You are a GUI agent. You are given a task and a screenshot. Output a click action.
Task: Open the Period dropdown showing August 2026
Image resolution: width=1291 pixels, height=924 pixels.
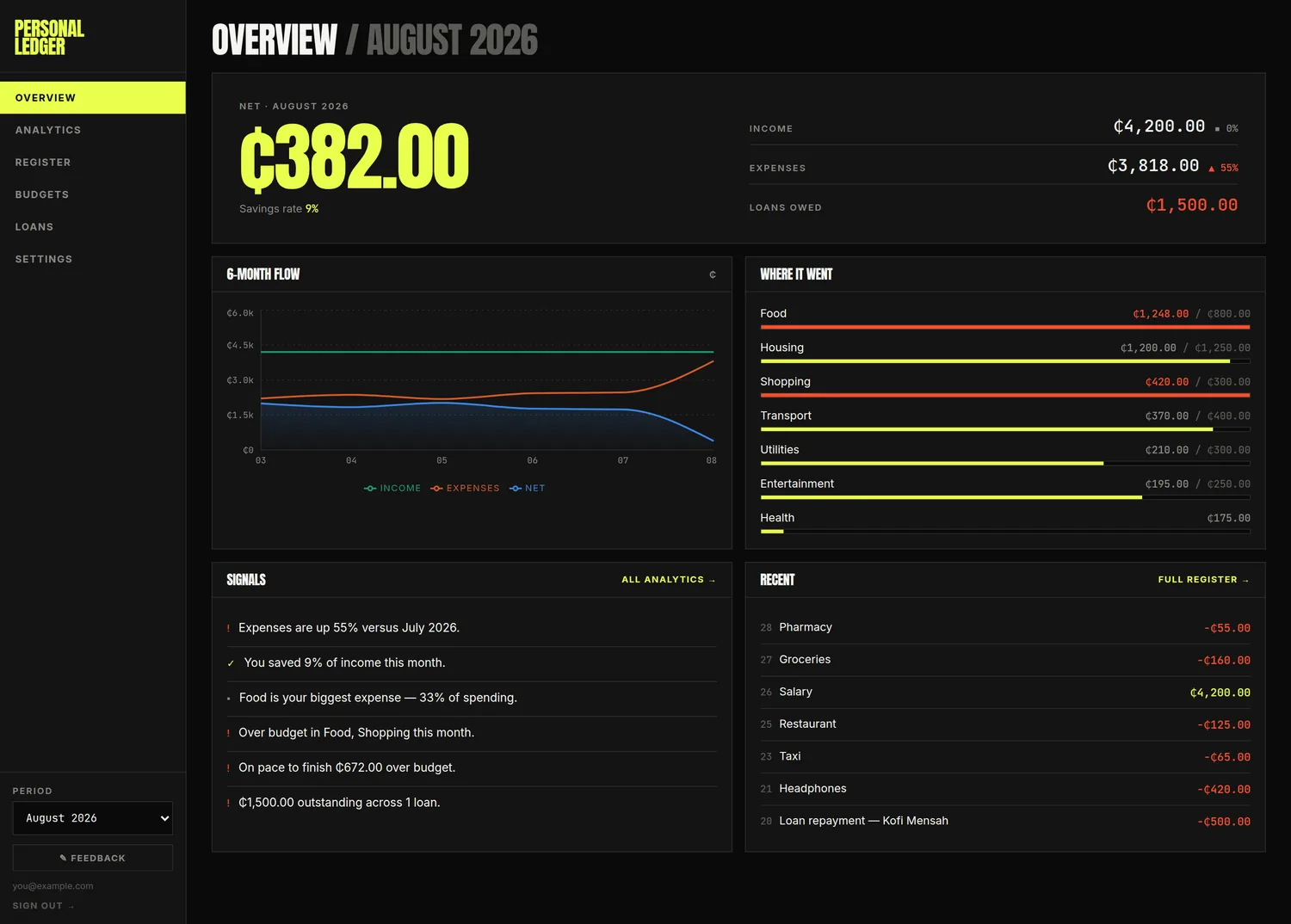point(93,818)
